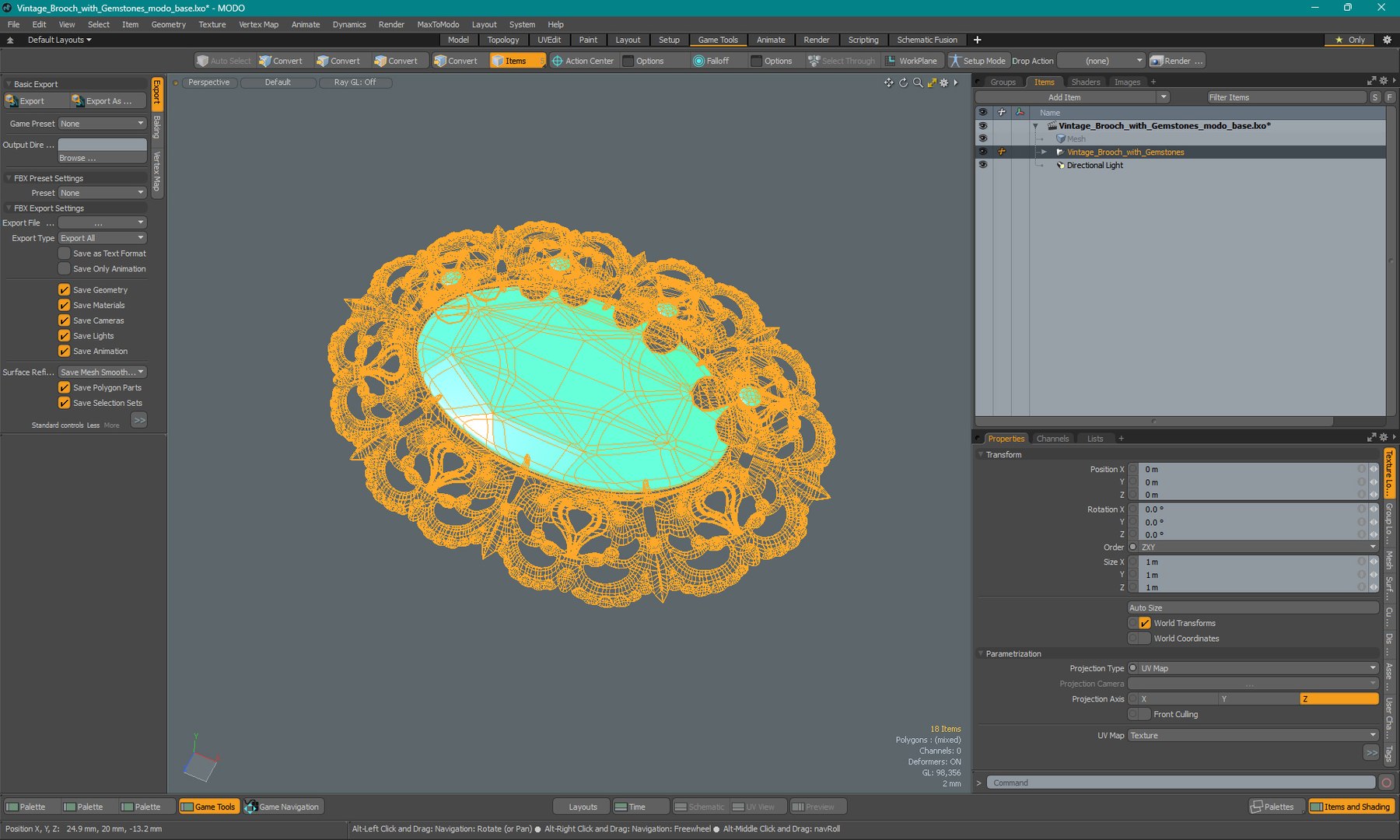Switch to the Shaders tab
The width and height of the screenshot is (1400, 840).
point(1085,82)
